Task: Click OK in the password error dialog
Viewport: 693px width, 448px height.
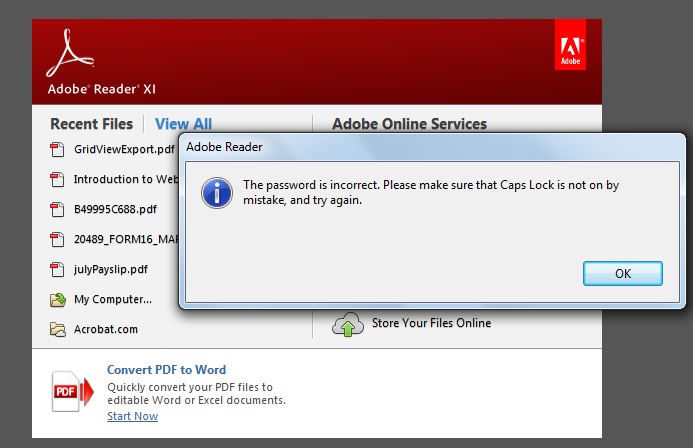Action: pos(623,273)
